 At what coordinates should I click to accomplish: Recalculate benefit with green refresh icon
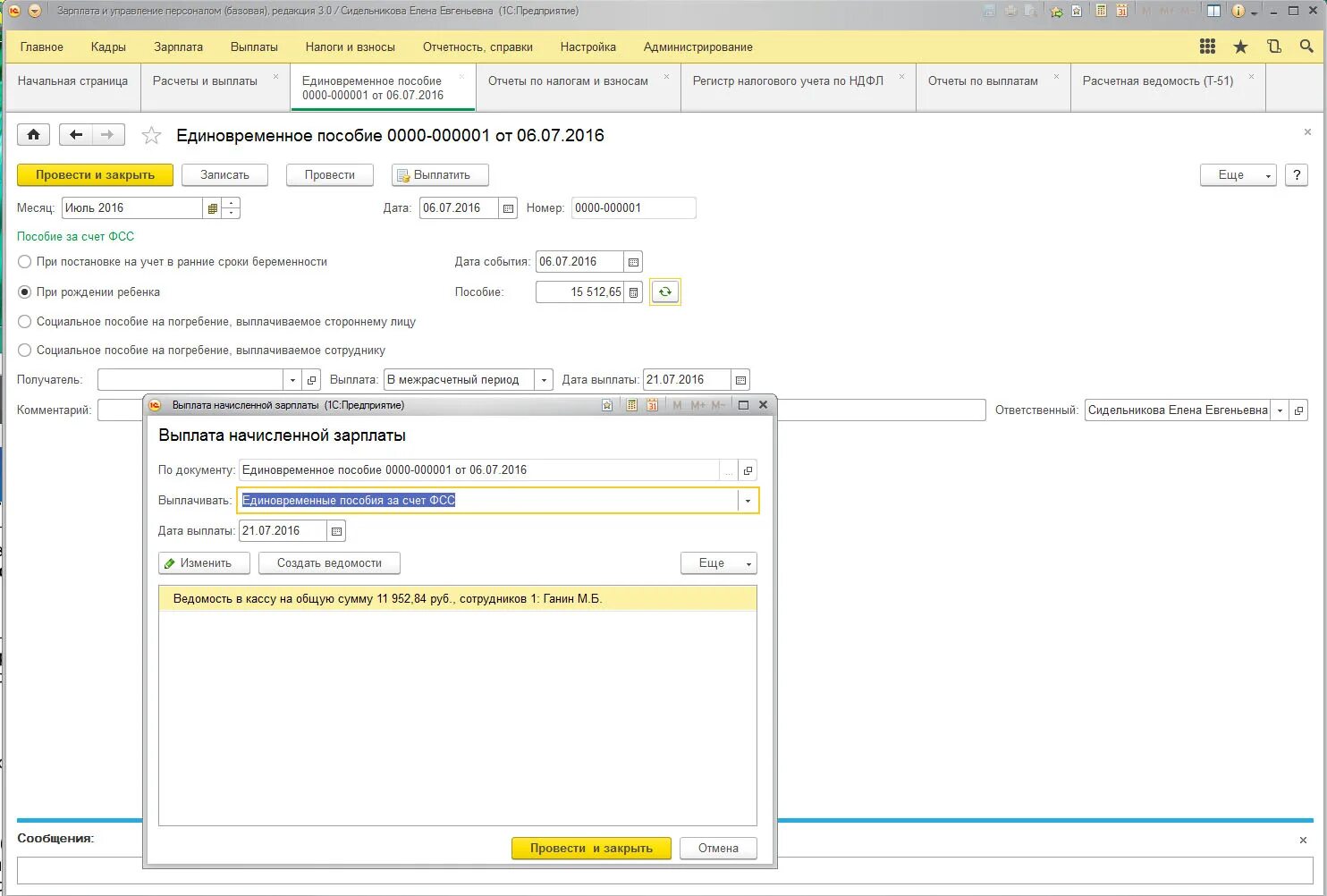[x=664, y=292]
